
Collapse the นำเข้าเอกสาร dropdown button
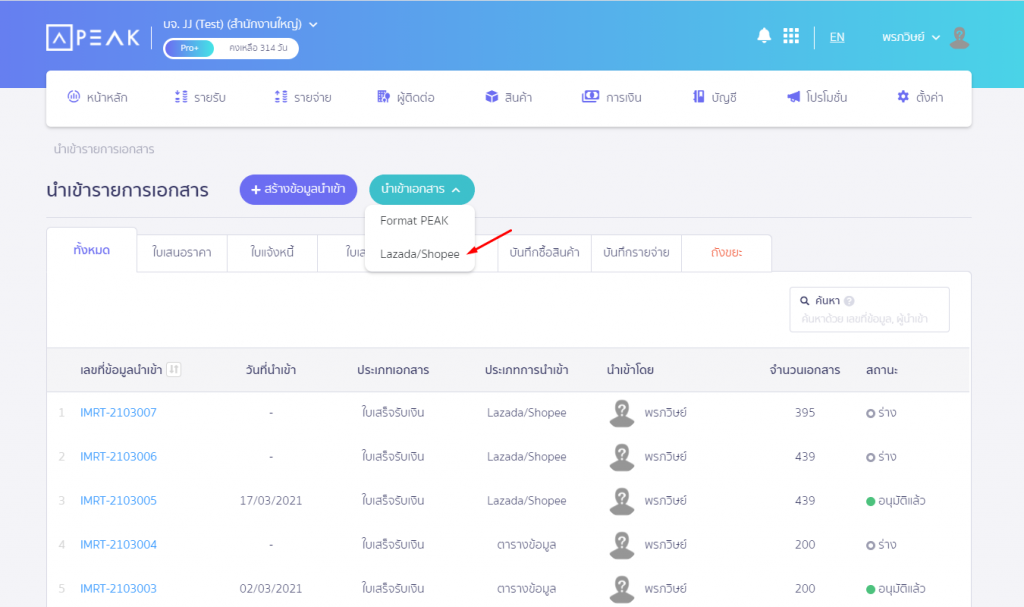[x=421, y=189]
